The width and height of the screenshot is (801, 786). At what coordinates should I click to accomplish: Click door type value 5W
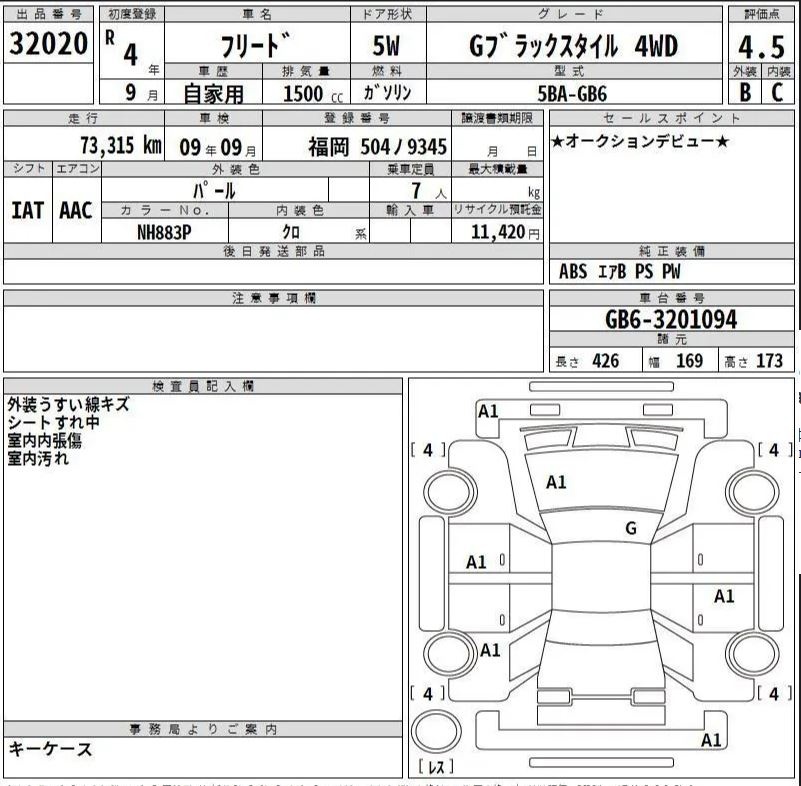(x=386, y=45)
